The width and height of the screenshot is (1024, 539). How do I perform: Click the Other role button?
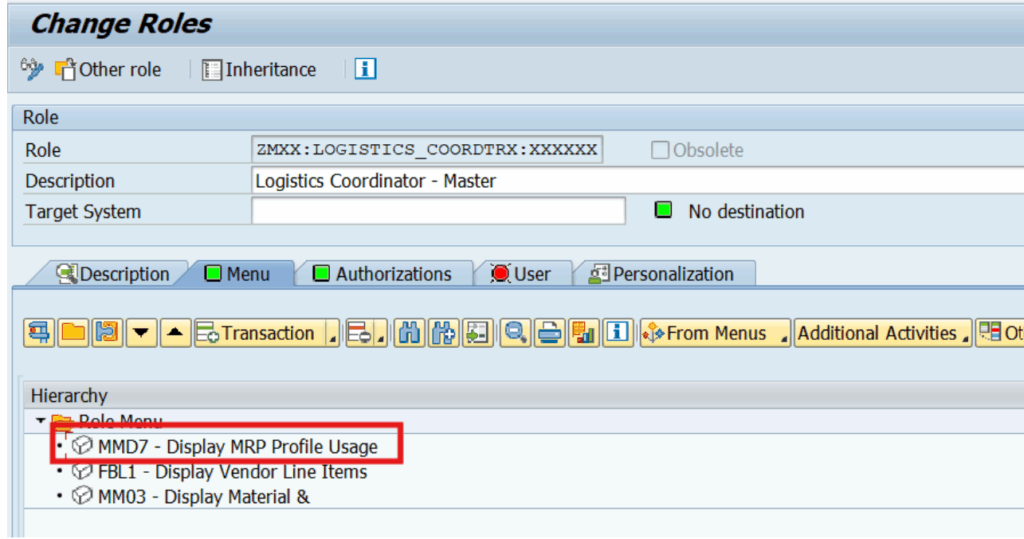(108, 69)
